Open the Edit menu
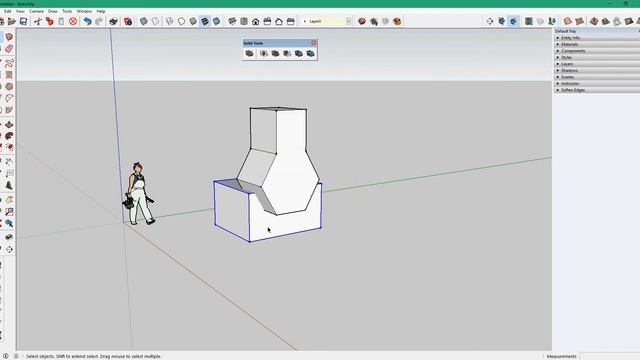The image size is (640, 360). point(7,11)
